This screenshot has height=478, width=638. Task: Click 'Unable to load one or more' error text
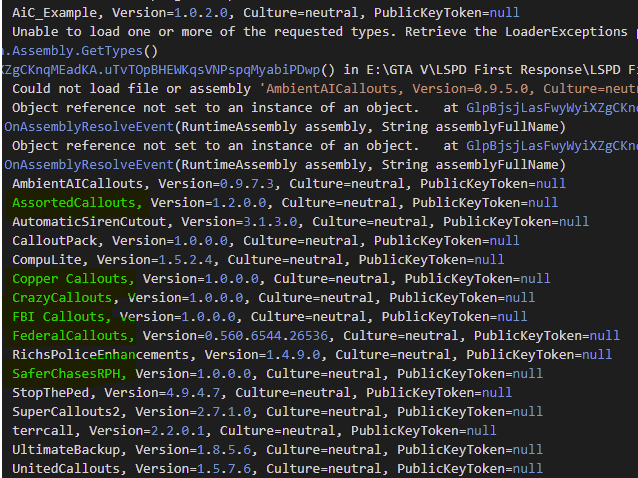(112, 31)
